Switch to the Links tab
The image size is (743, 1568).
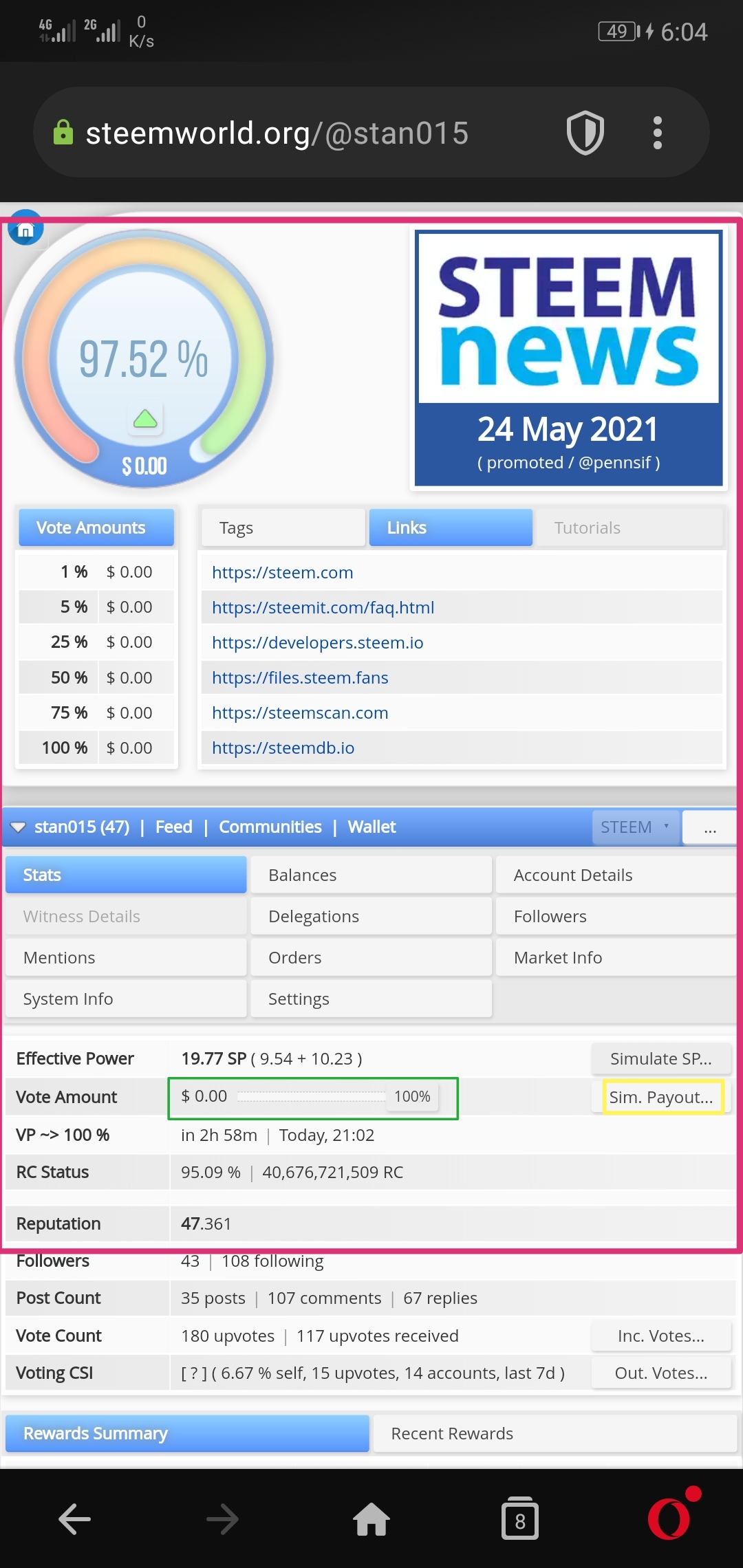(x=451, y=527)
